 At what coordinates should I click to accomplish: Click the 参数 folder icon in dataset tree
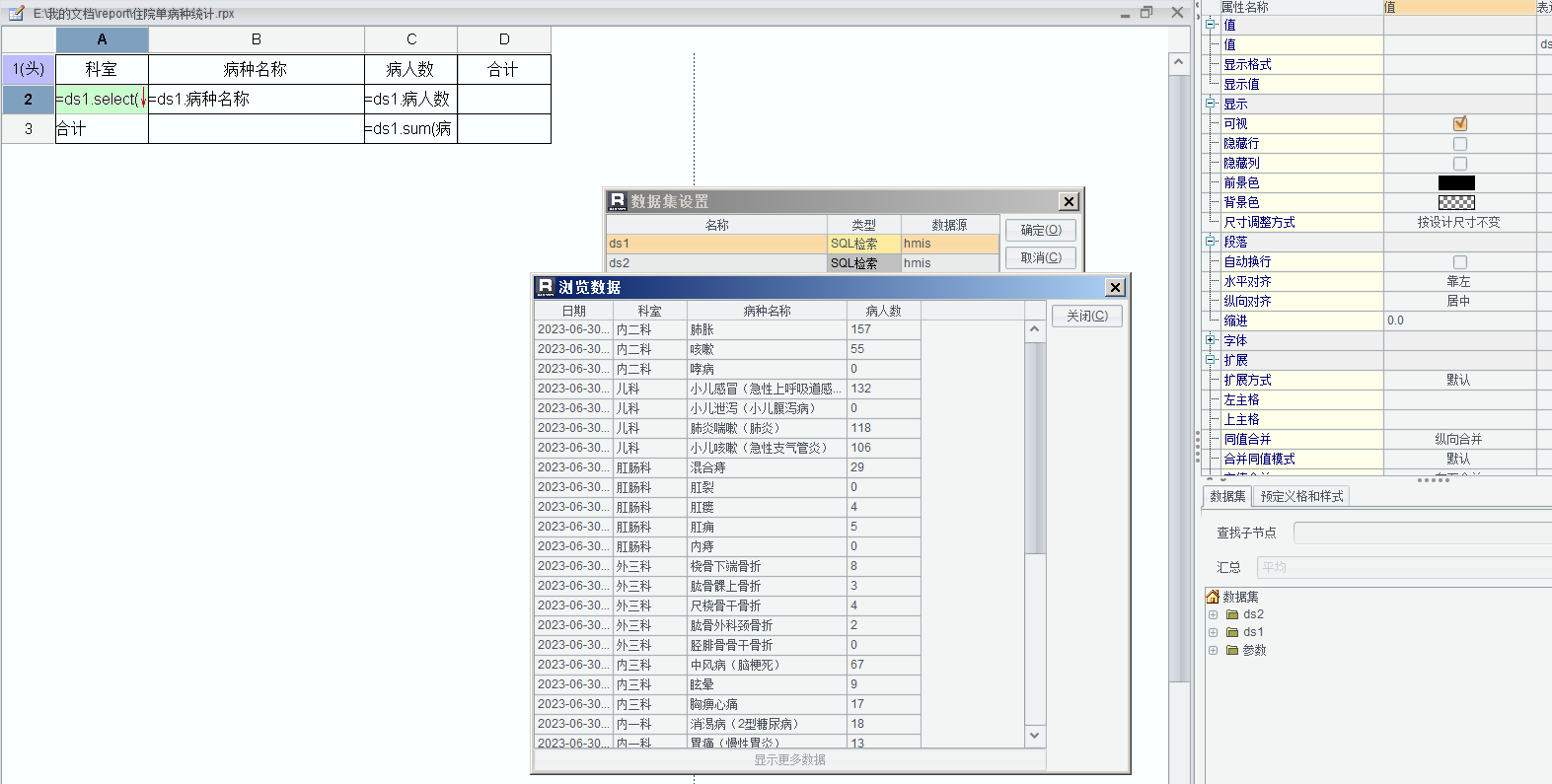click(x=1232, y=650)
